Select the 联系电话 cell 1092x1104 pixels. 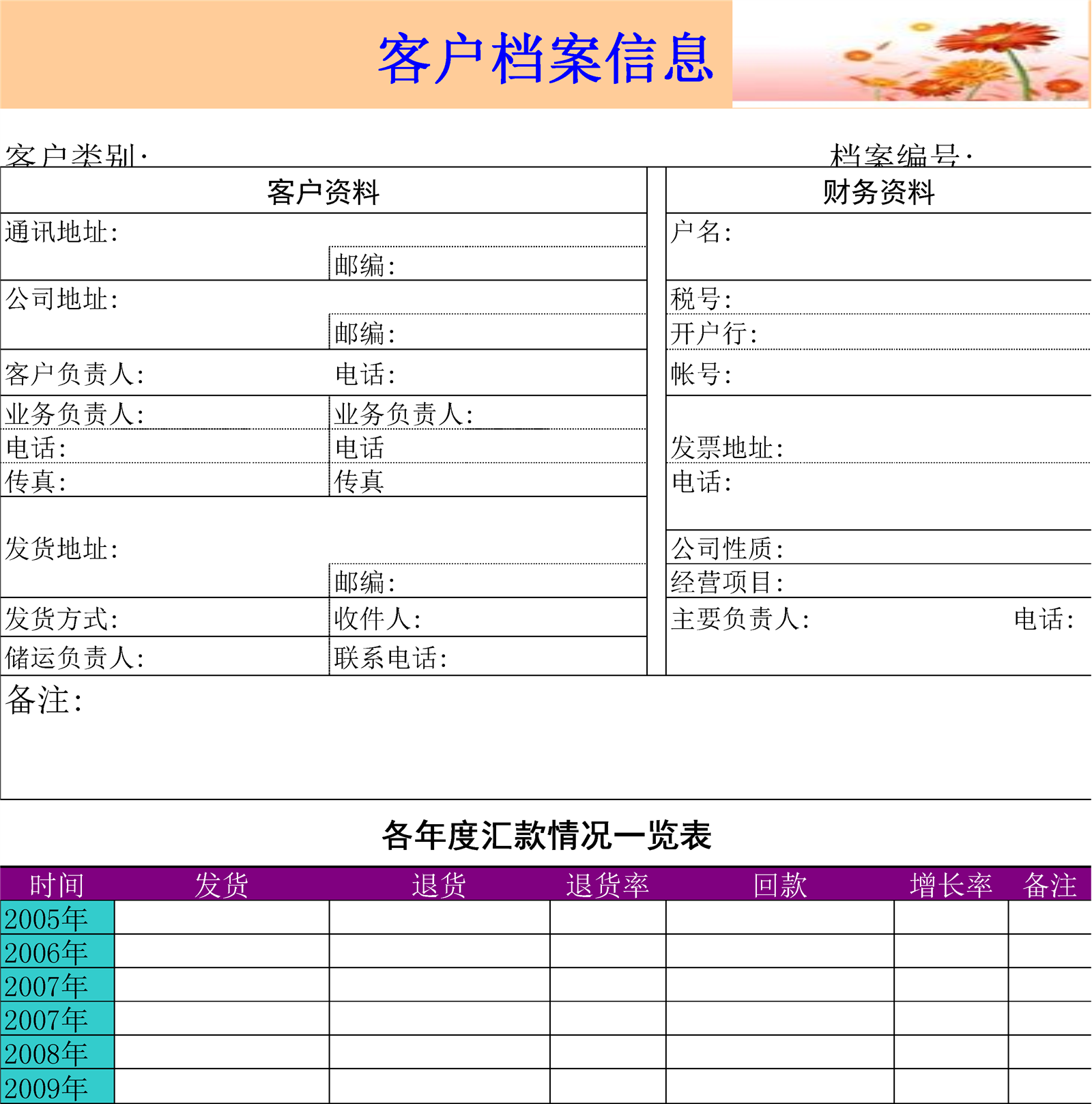(x=390, y=658)
